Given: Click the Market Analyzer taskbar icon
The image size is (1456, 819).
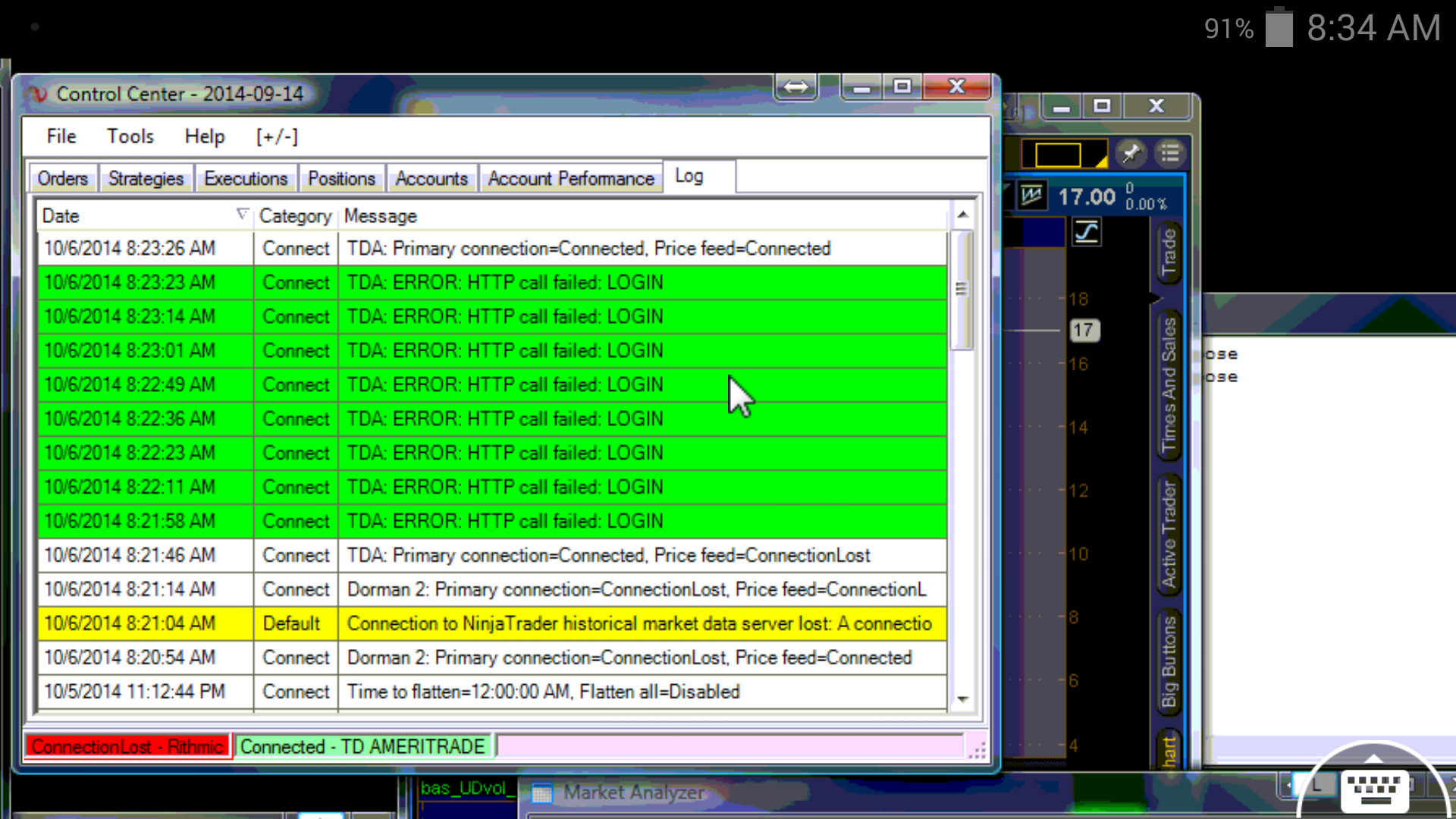Looking at the screenshot, I should pyautogui.click(x=542, y=793).
